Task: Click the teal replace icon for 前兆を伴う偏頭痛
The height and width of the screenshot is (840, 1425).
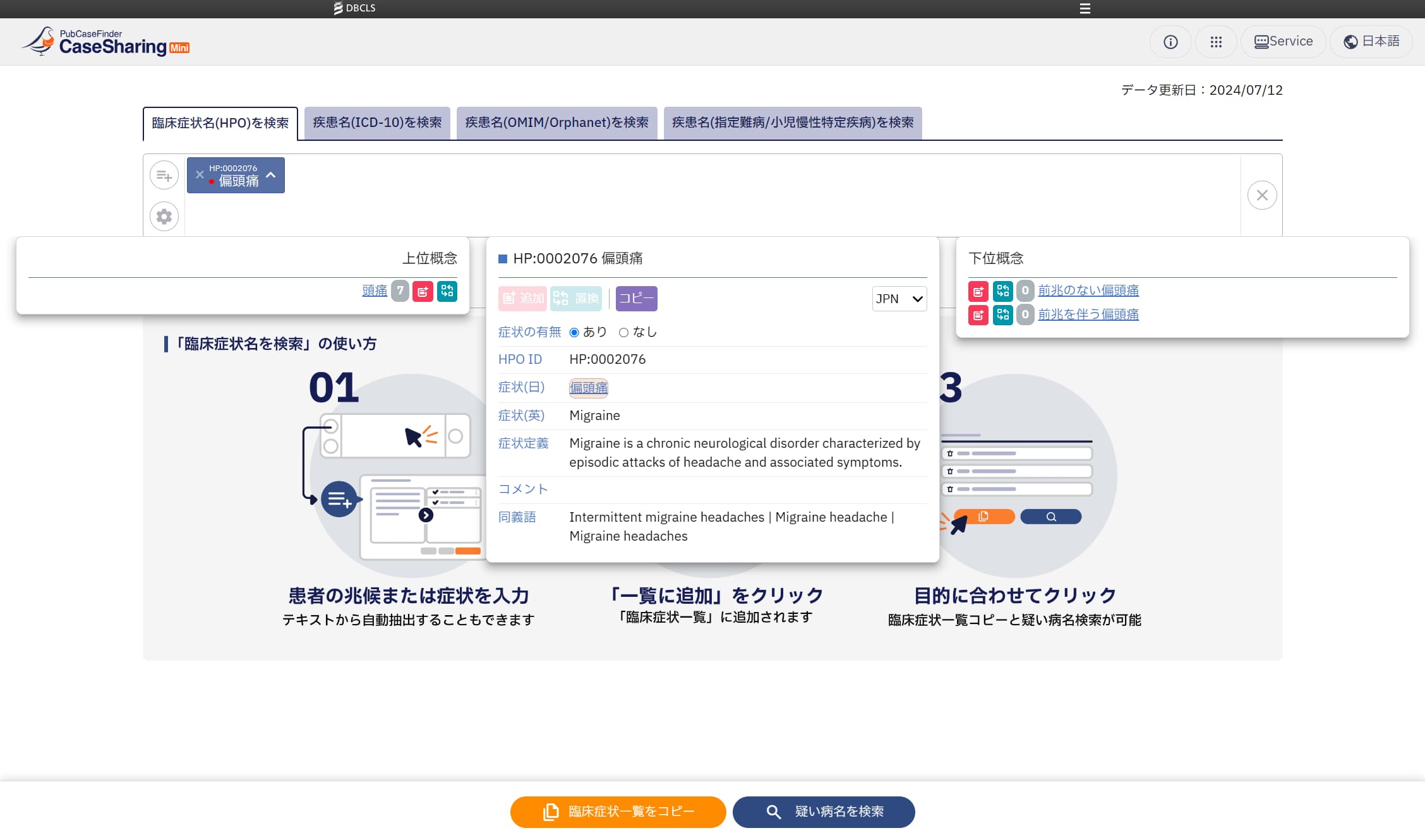Action: 1002,315
